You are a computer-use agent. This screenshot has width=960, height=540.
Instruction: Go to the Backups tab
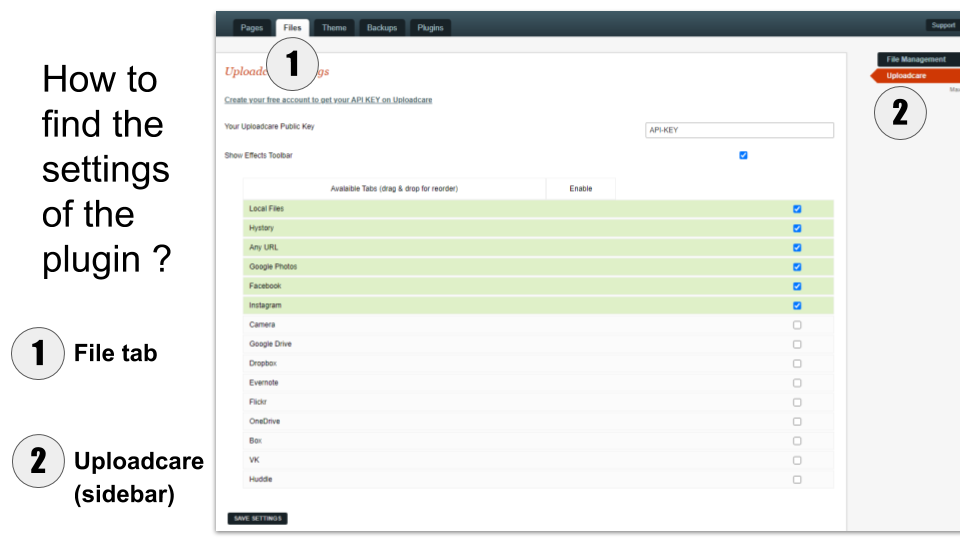[x=381, y=28]
